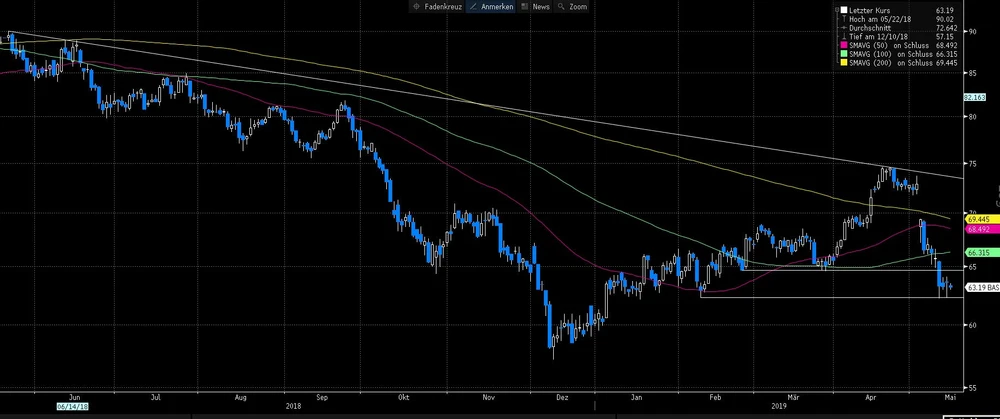Click the Durchschnitt average line icon in legend

point(846,27)
